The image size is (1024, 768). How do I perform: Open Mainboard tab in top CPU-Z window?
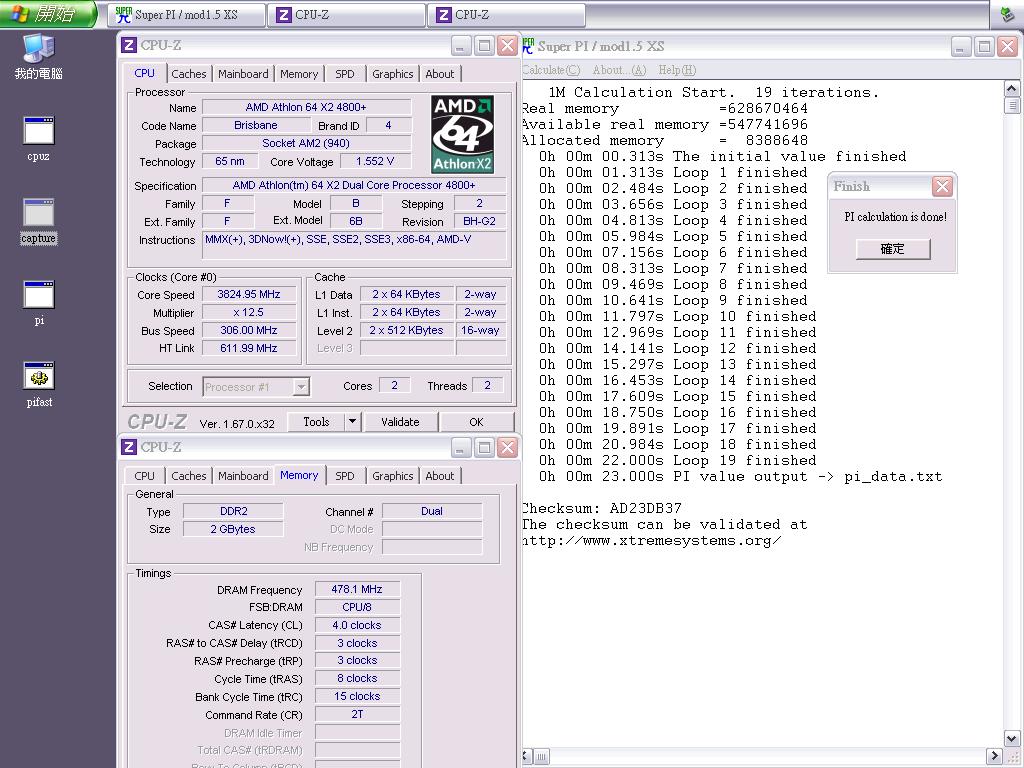(243, 74)
